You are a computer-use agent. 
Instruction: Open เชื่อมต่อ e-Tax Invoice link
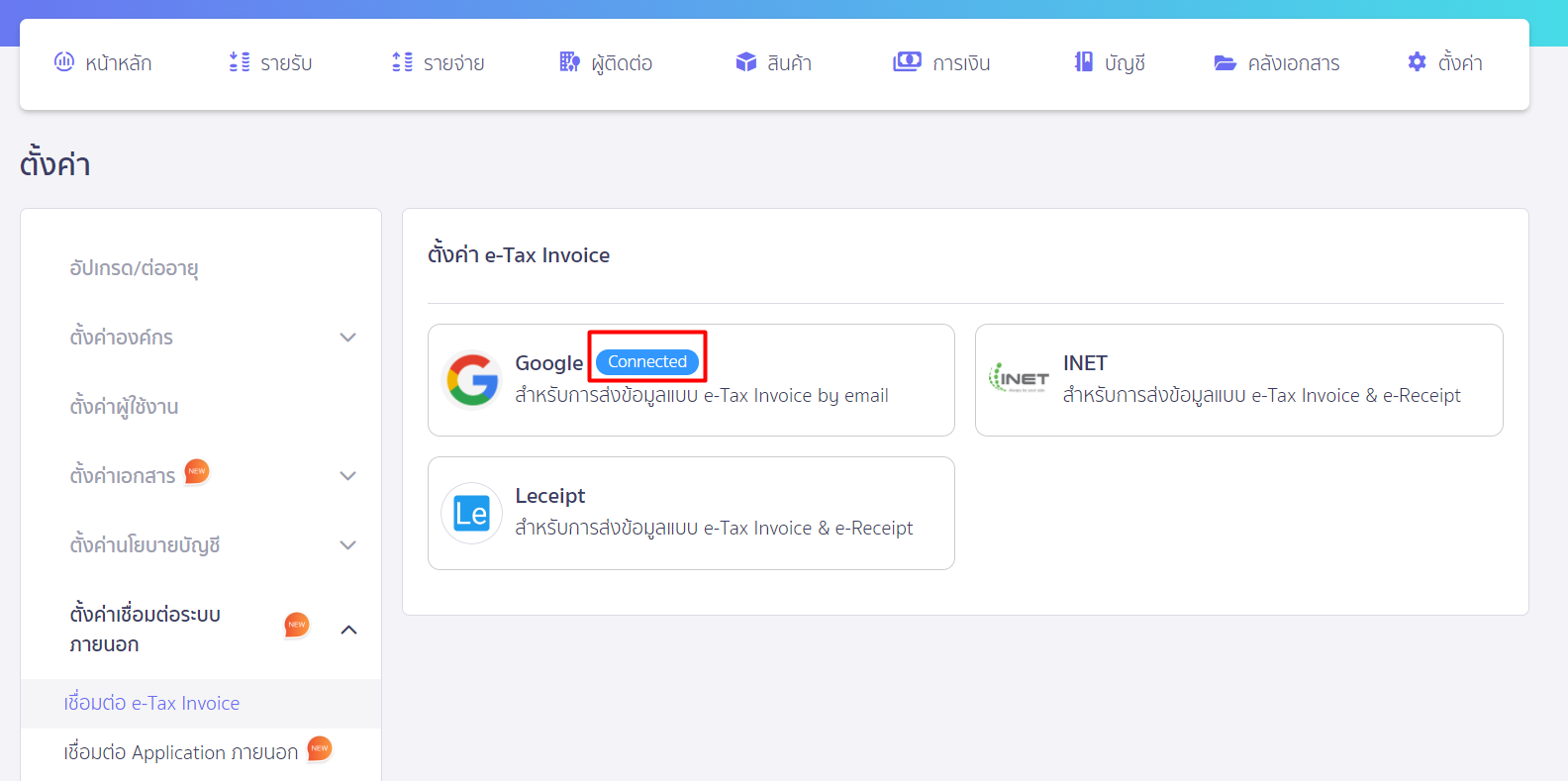pyautogui.click(x=151, y=703)
